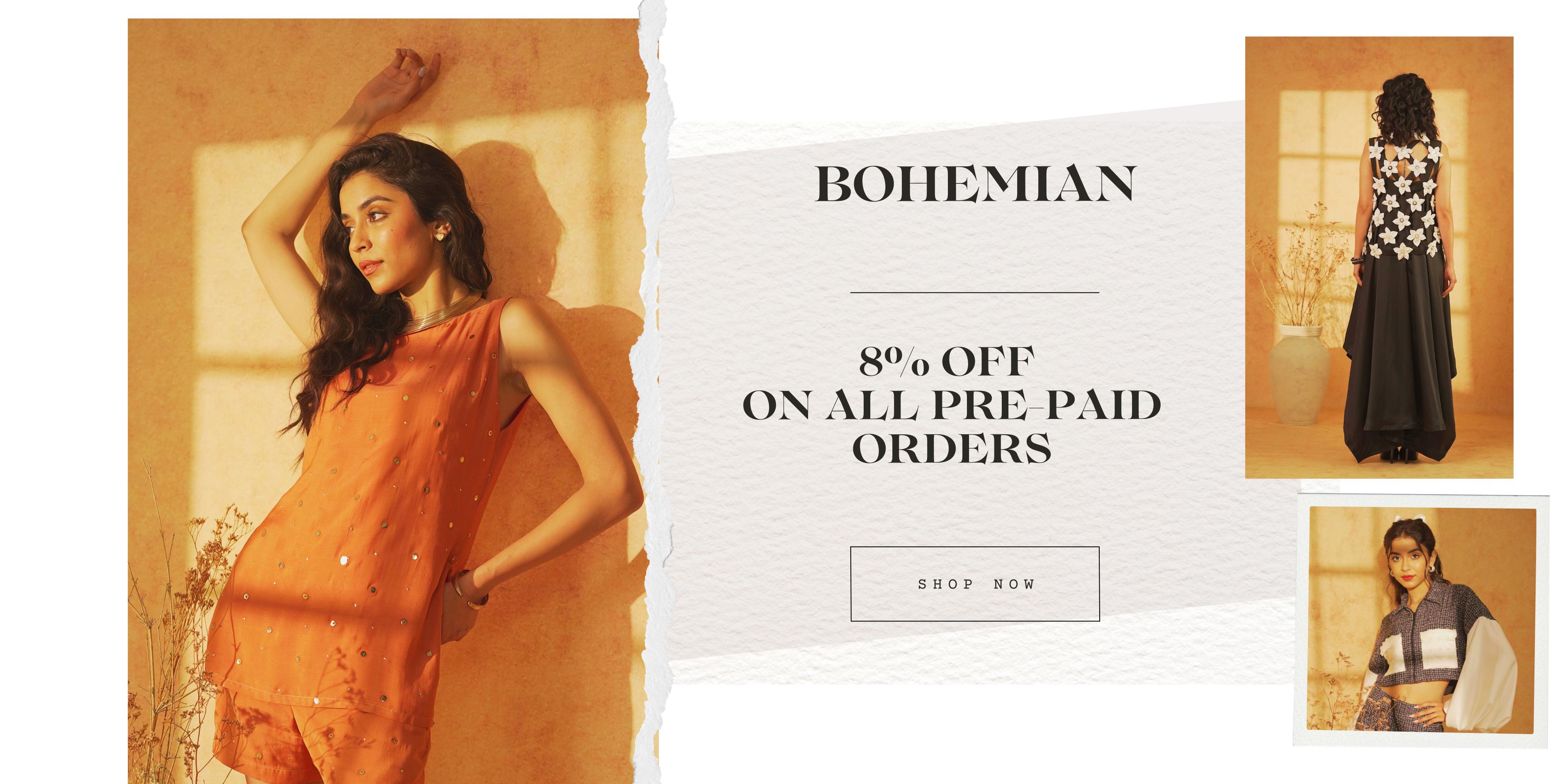The height and width of the screenshot is (784, 1568).
Task: Click the BOHEMIAN heading text
Action: pyautogui.click(x=976, y=184)
